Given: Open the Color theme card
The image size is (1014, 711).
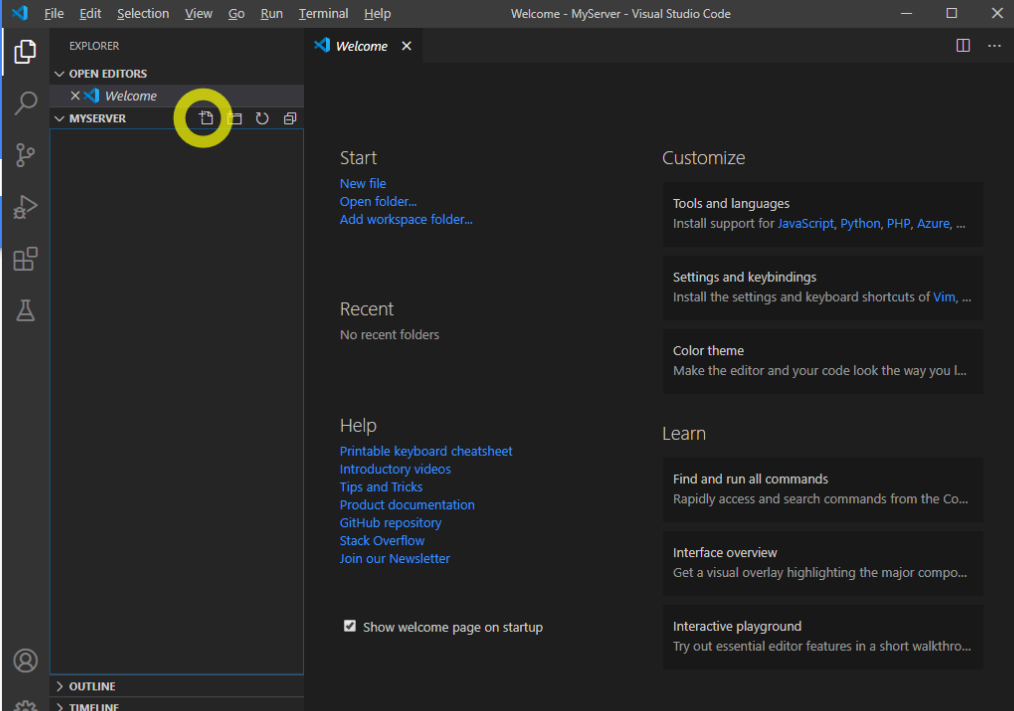Looking at the screenshot, I should [823, 361].
